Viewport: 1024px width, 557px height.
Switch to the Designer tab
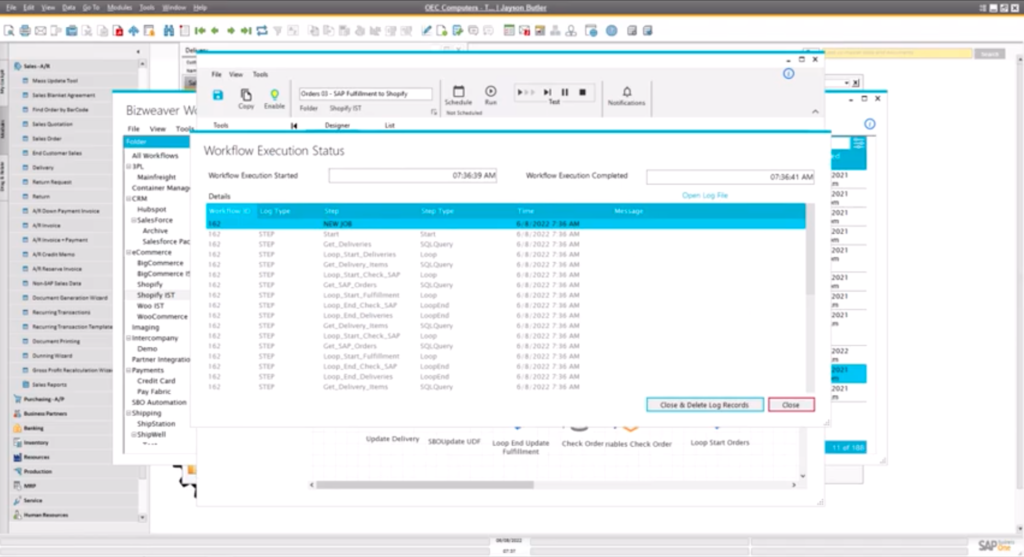coord(337,125)
